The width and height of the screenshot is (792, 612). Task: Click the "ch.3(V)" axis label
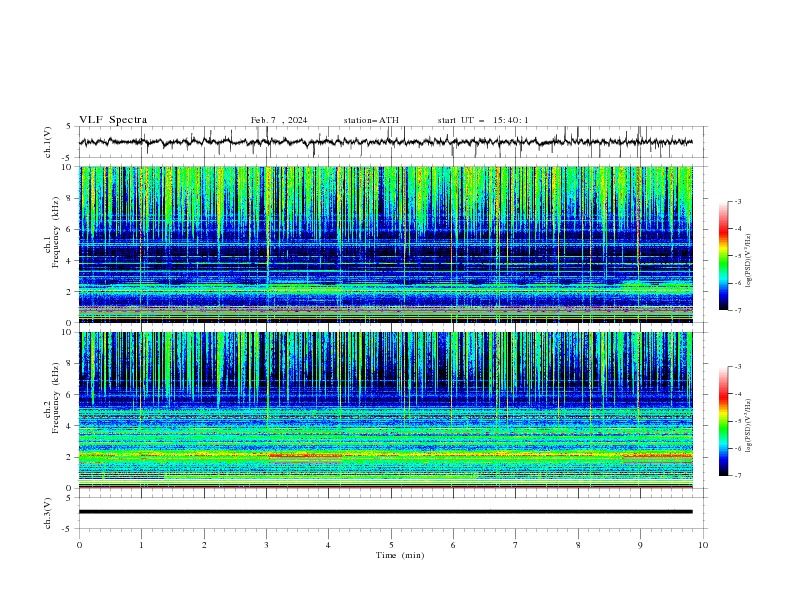click(48, 513)
